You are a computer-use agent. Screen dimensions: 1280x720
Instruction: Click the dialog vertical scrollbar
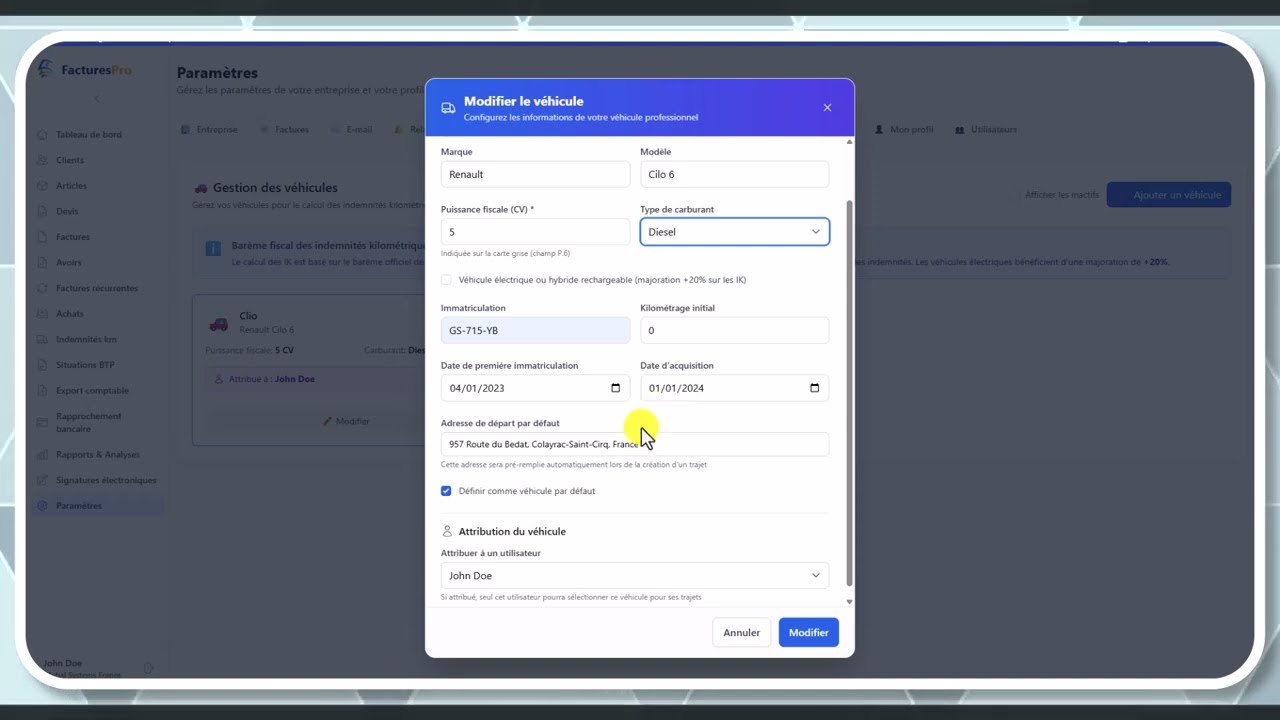point(849,392)
